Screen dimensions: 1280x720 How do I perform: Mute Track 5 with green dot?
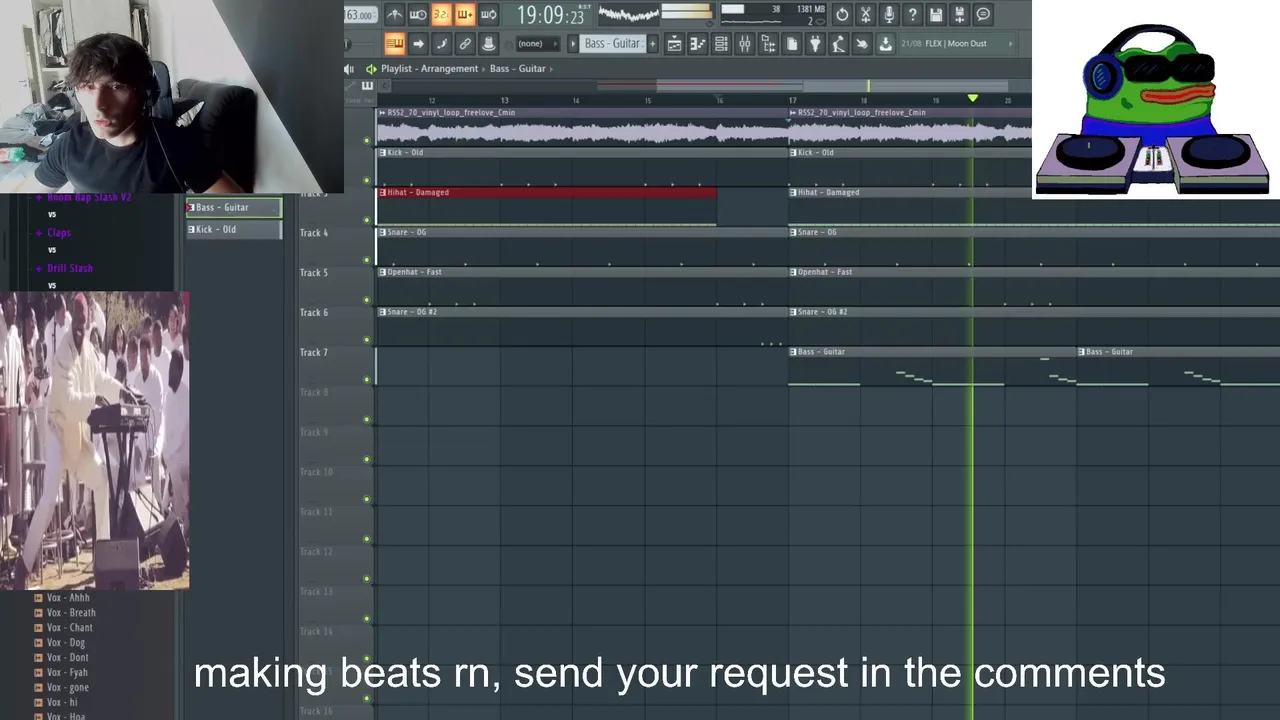coord(367,300)
